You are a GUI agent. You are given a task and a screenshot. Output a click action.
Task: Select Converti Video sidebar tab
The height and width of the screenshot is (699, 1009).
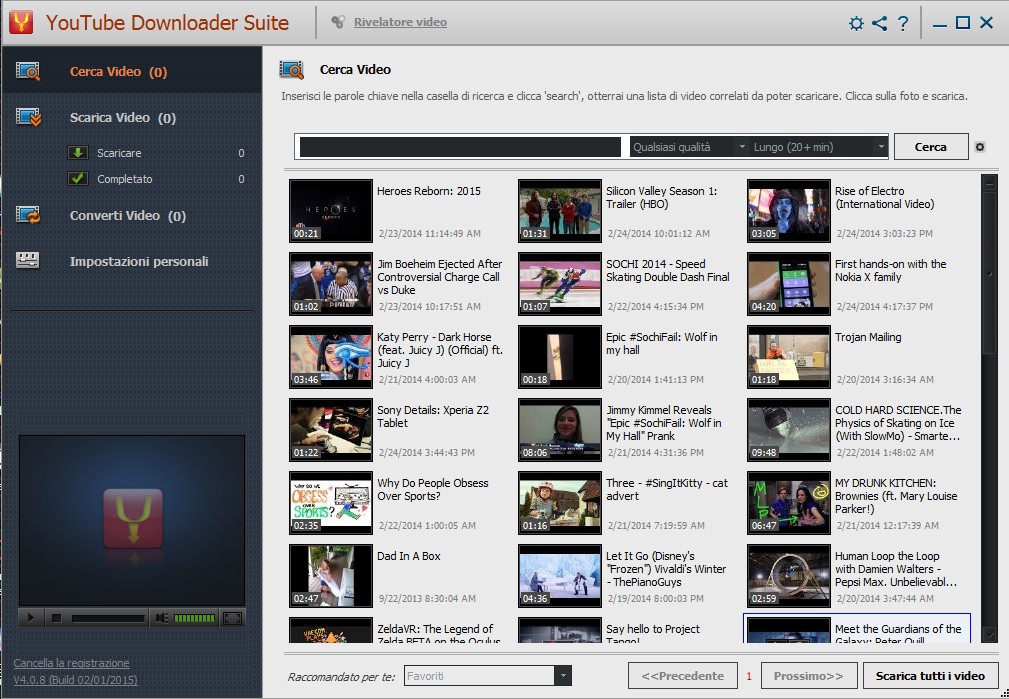pos(132,216)
